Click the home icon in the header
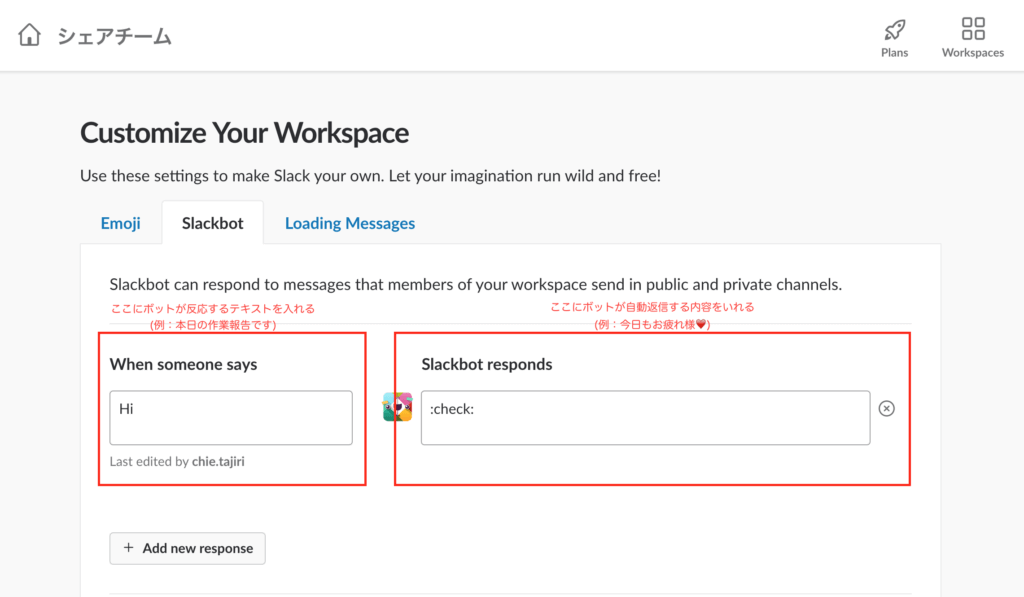Screen dimensions: 1024x597 pos(30,35)
